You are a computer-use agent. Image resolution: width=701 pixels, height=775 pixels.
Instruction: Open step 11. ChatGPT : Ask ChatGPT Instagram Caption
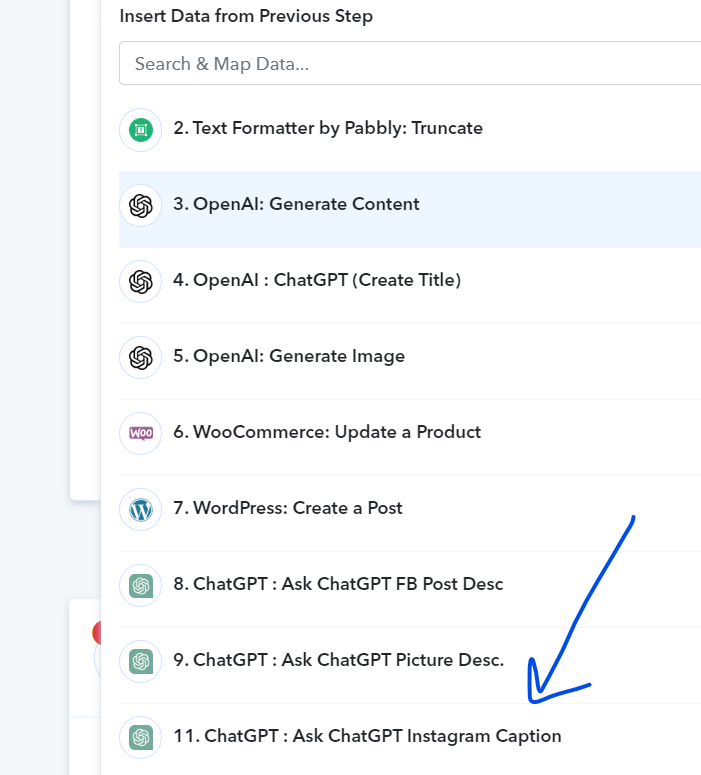point(410,739)
